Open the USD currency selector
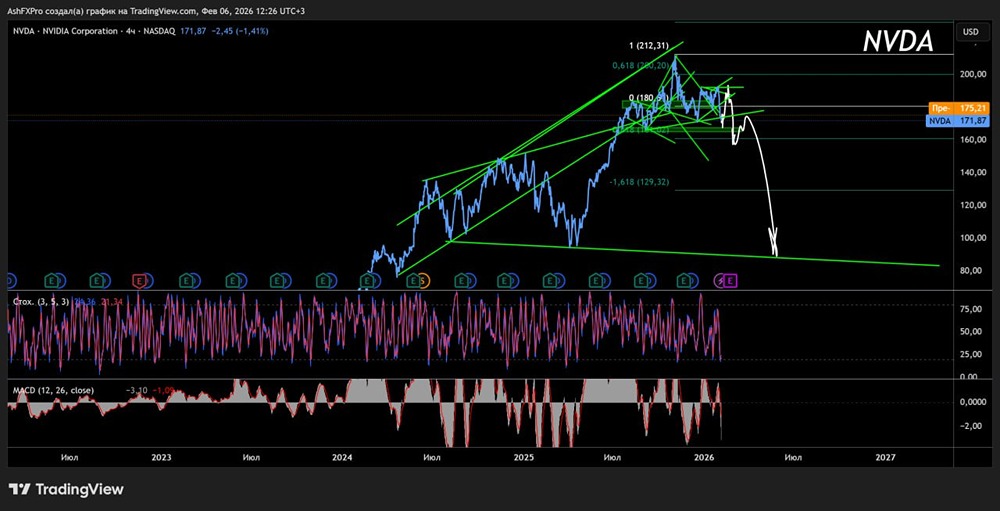 coord(970,31)
